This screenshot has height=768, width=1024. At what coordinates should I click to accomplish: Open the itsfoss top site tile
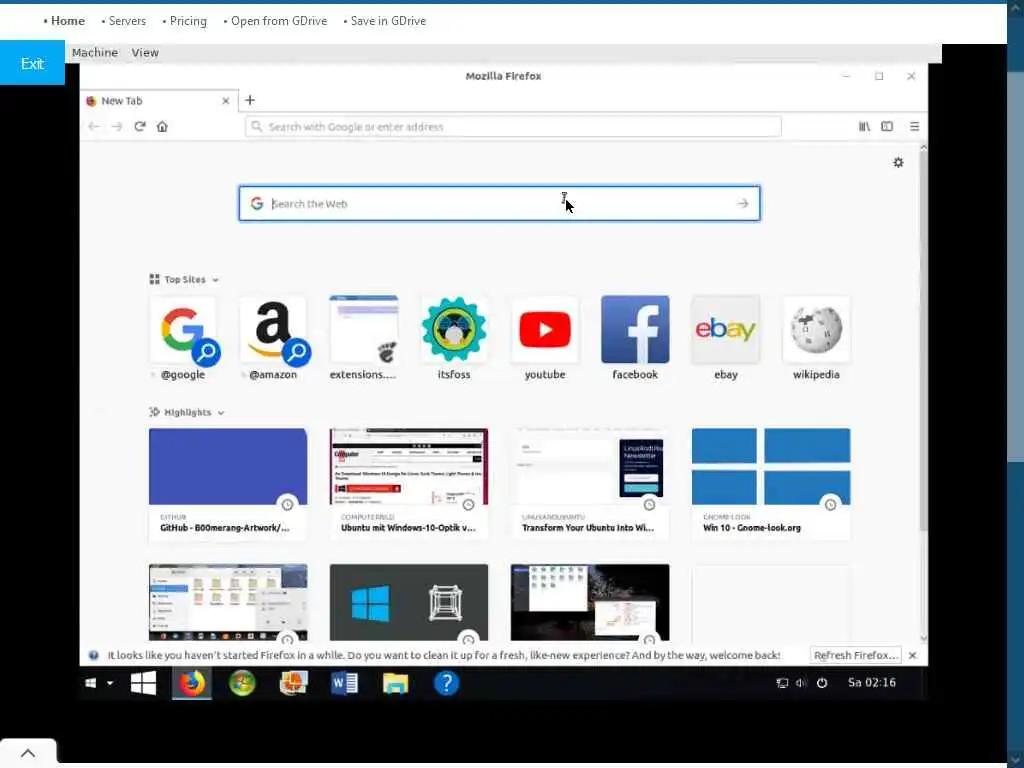coord(454,338)
